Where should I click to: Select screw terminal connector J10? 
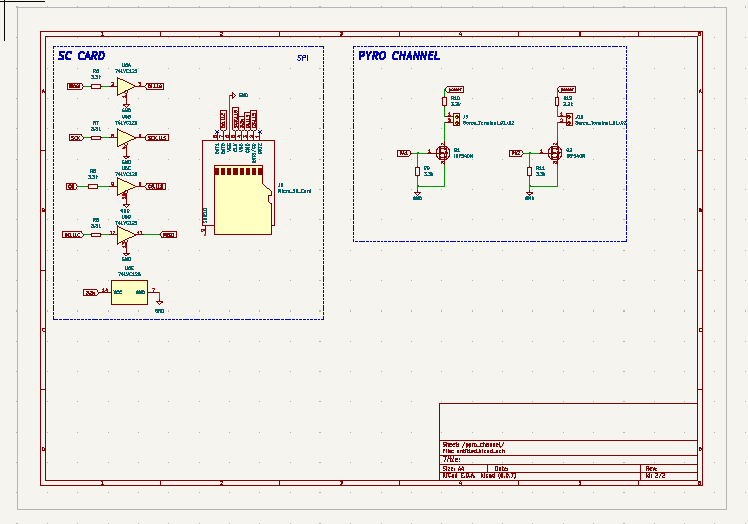pos(569,119)
